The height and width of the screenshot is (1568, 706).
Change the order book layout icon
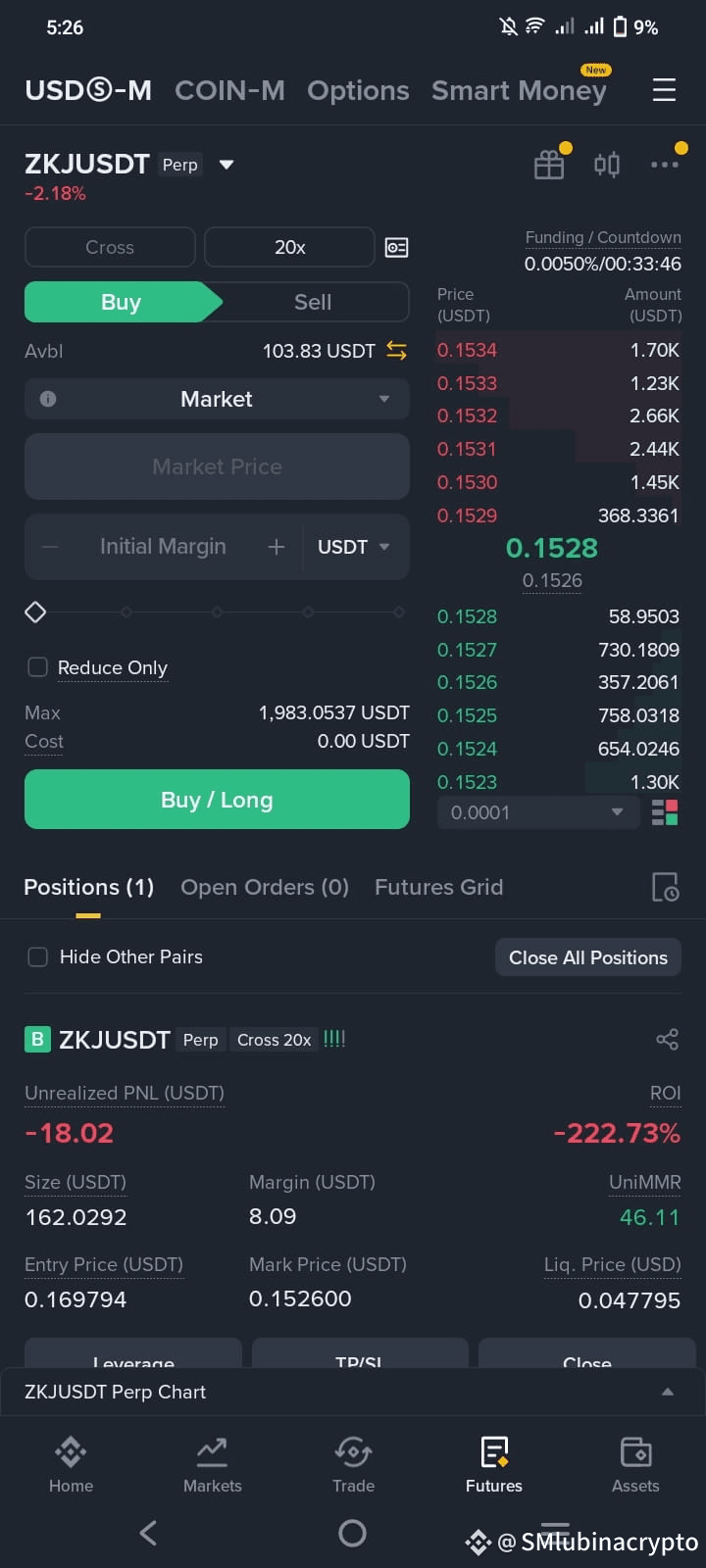tap(665, 812)
